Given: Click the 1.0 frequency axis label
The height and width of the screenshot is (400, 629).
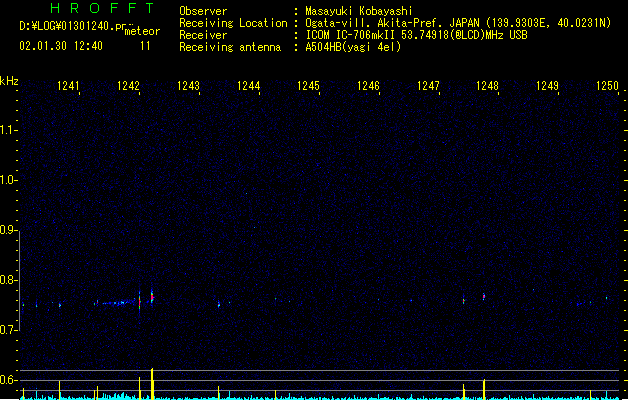Looking at the screenshot, I should 8,180.
